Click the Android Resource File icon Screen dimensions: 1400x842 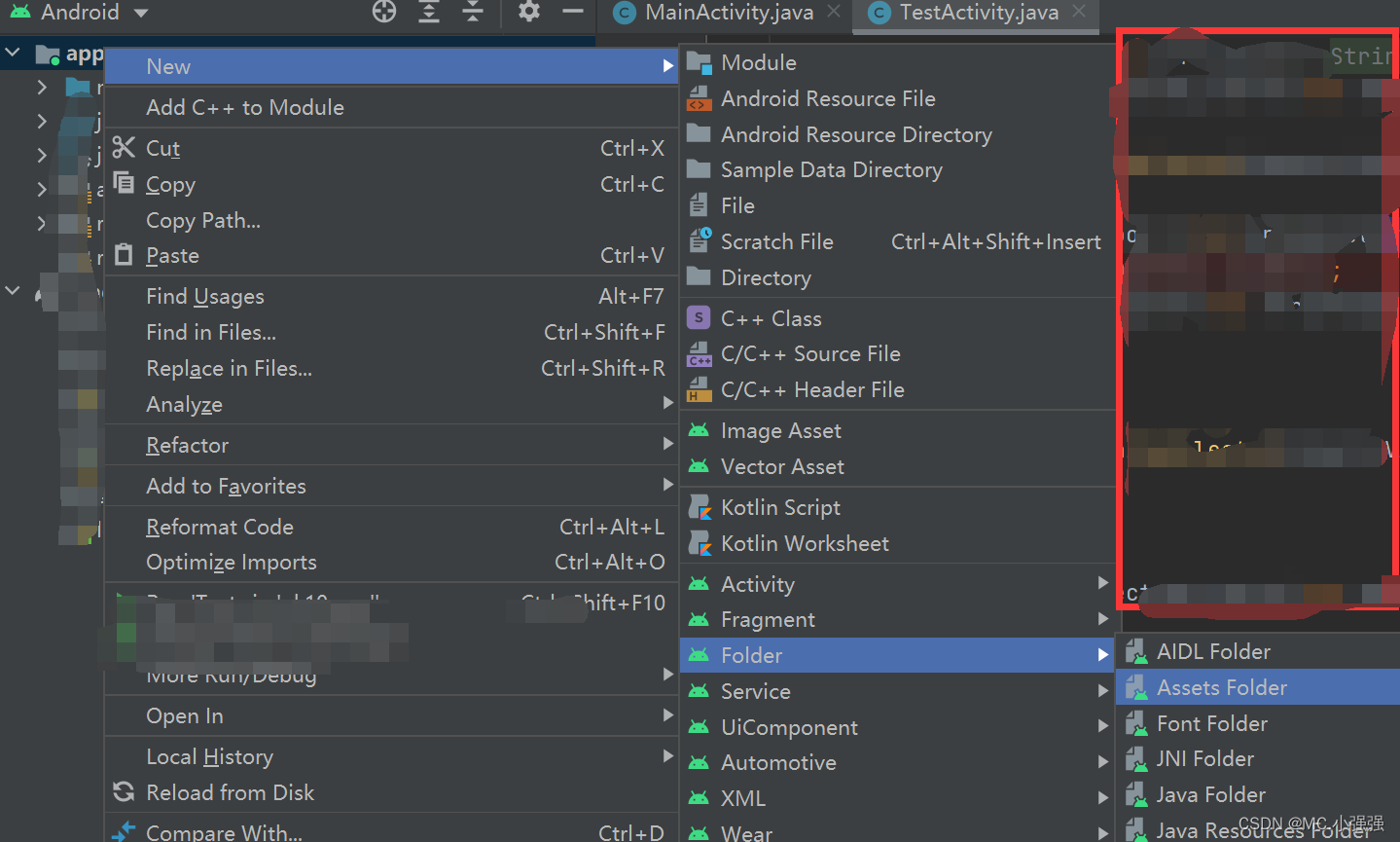click(x=699, y=98)
